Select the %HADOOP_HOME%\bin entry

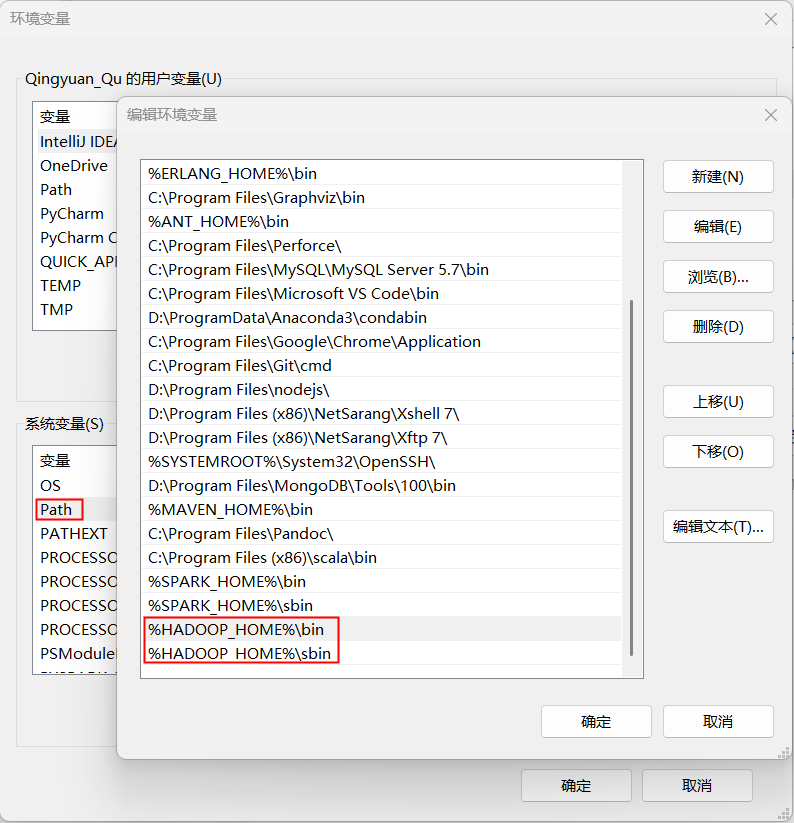[x=381, y=629]
